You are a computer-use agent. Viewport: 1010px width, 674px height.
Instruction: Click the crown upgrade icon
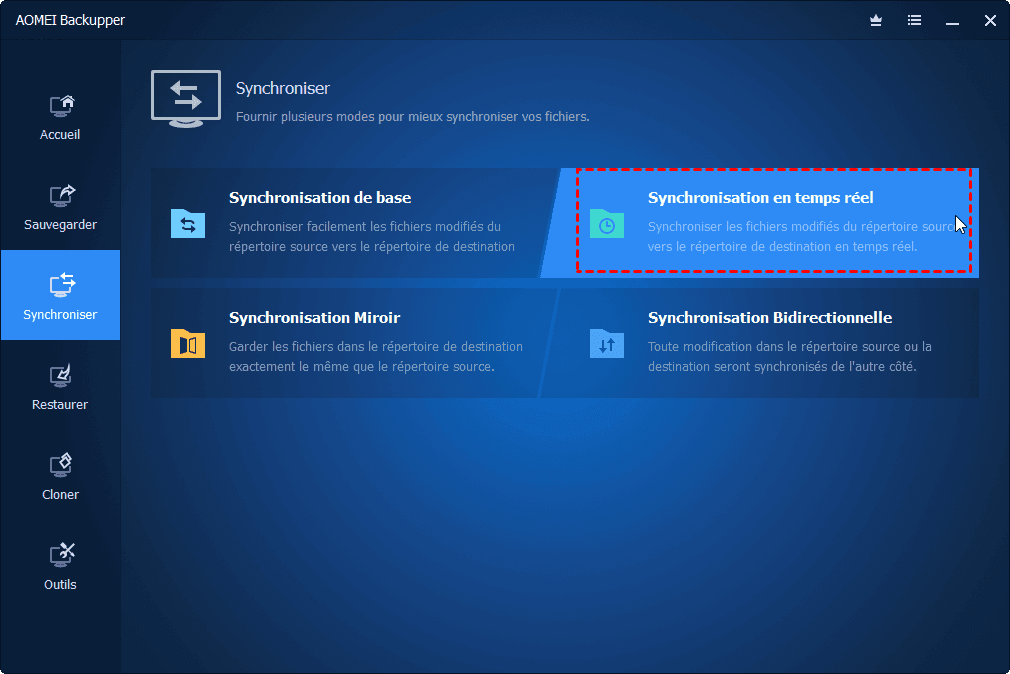coord(876,21)
